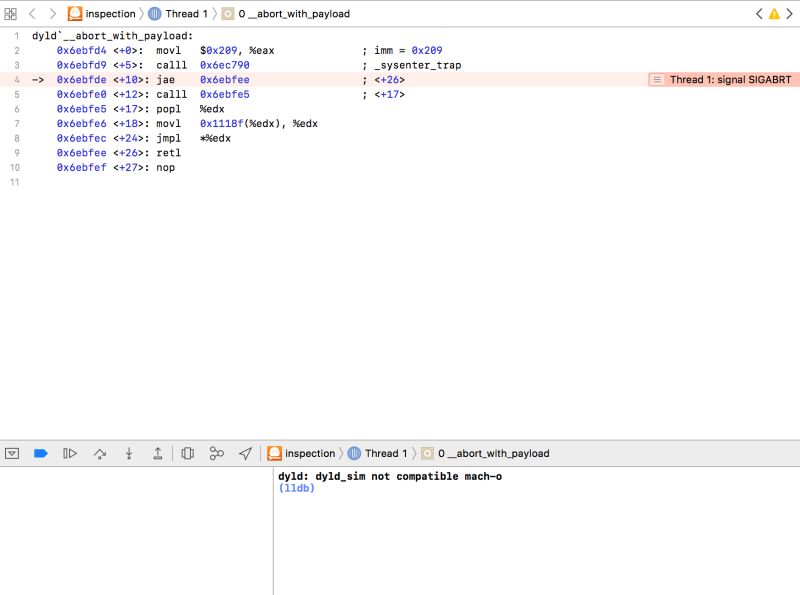Viewport: 800px width, 595px height.
Task: Click the 0x6ec790 _sysenter_trap address link
Action: 224,64
